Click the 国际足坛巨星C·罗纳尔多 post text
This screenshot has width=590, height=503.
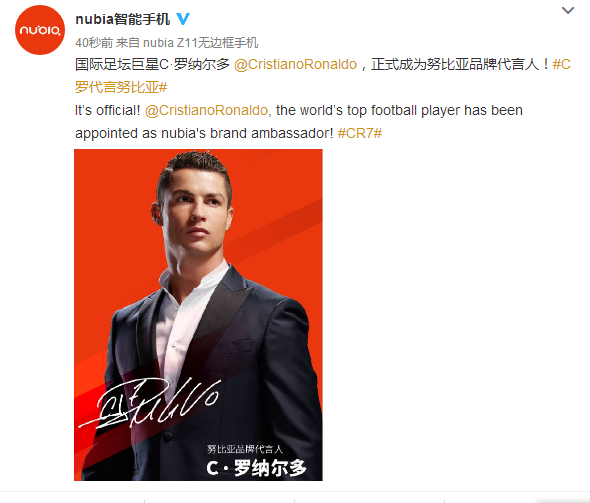click(152, 64)
